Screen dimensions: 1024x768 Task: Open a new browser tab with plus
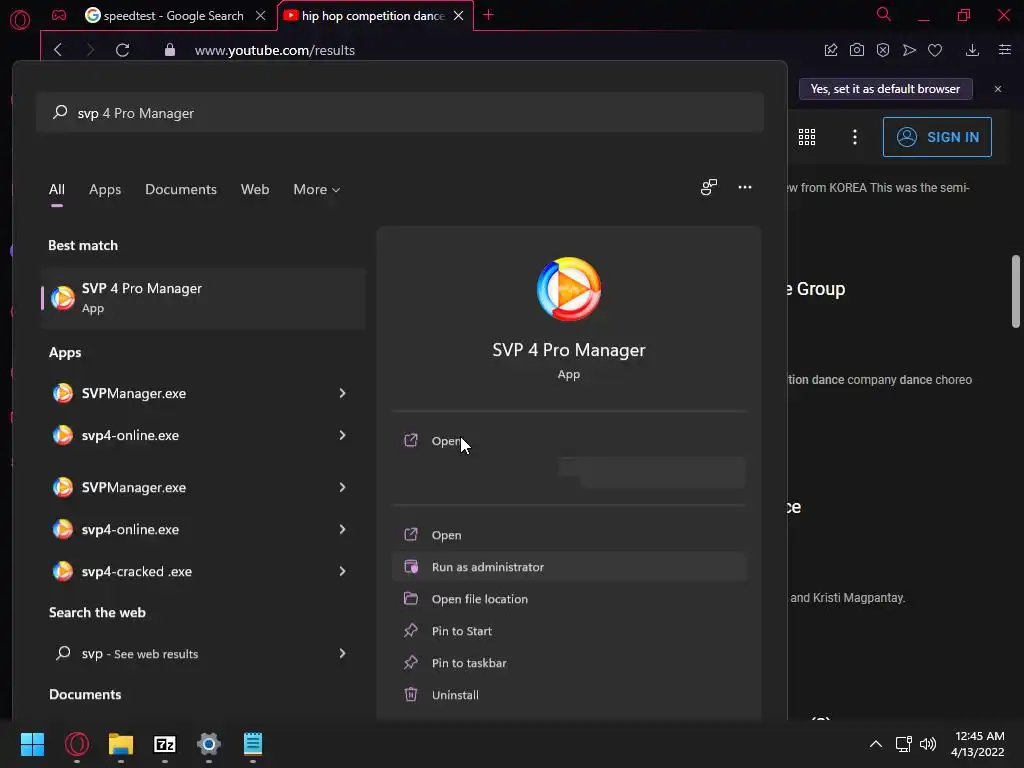pos(488,15)
